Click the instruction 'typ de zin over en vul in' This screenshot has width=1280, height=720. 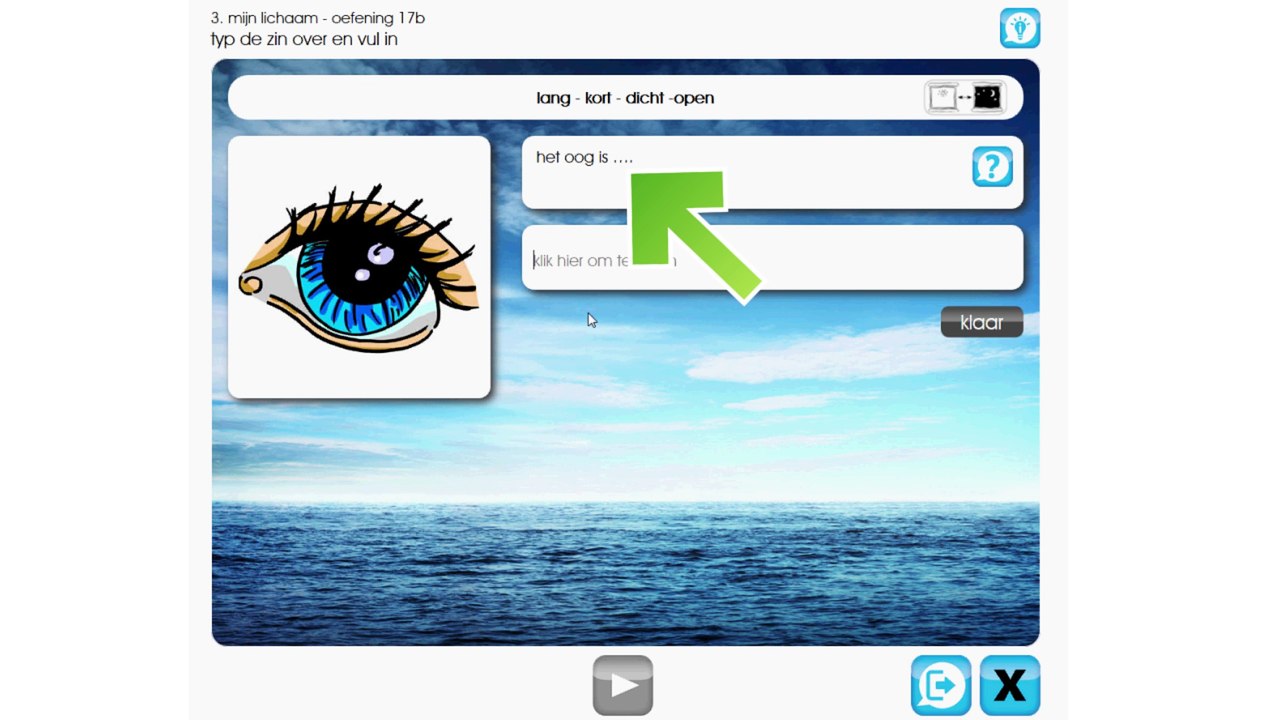[x=304, y=40]
